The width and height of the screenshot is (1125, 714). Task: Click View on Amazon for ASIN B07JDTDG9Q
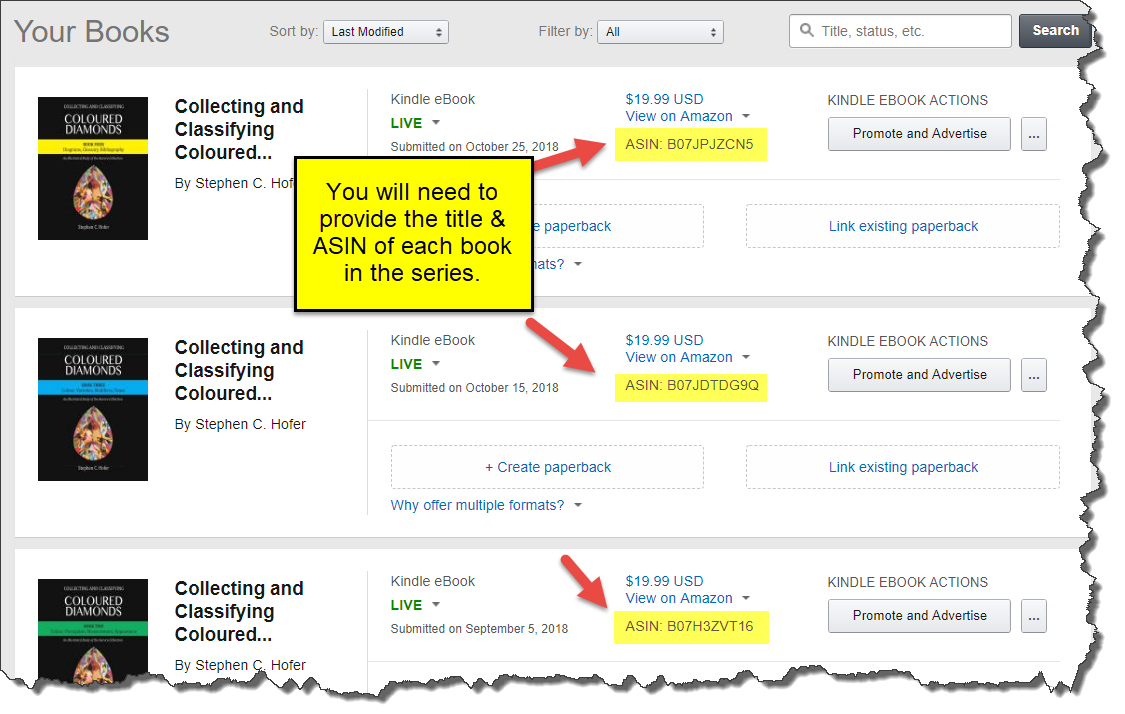point(679,357)
